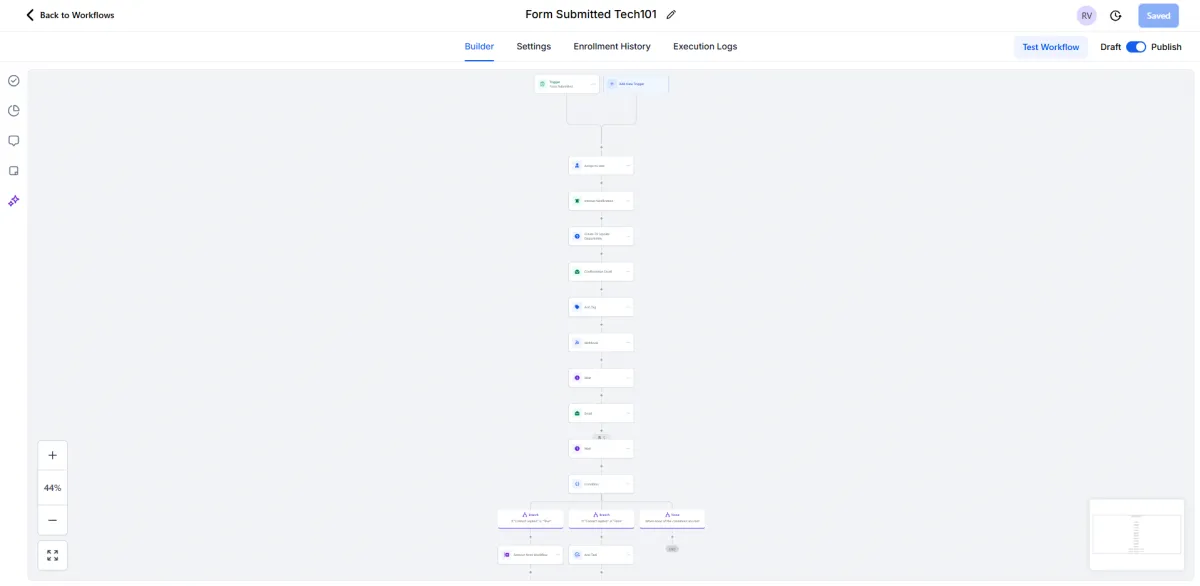
Task: Open the AI sparkle sidebar icon
Action: [14, 201]
